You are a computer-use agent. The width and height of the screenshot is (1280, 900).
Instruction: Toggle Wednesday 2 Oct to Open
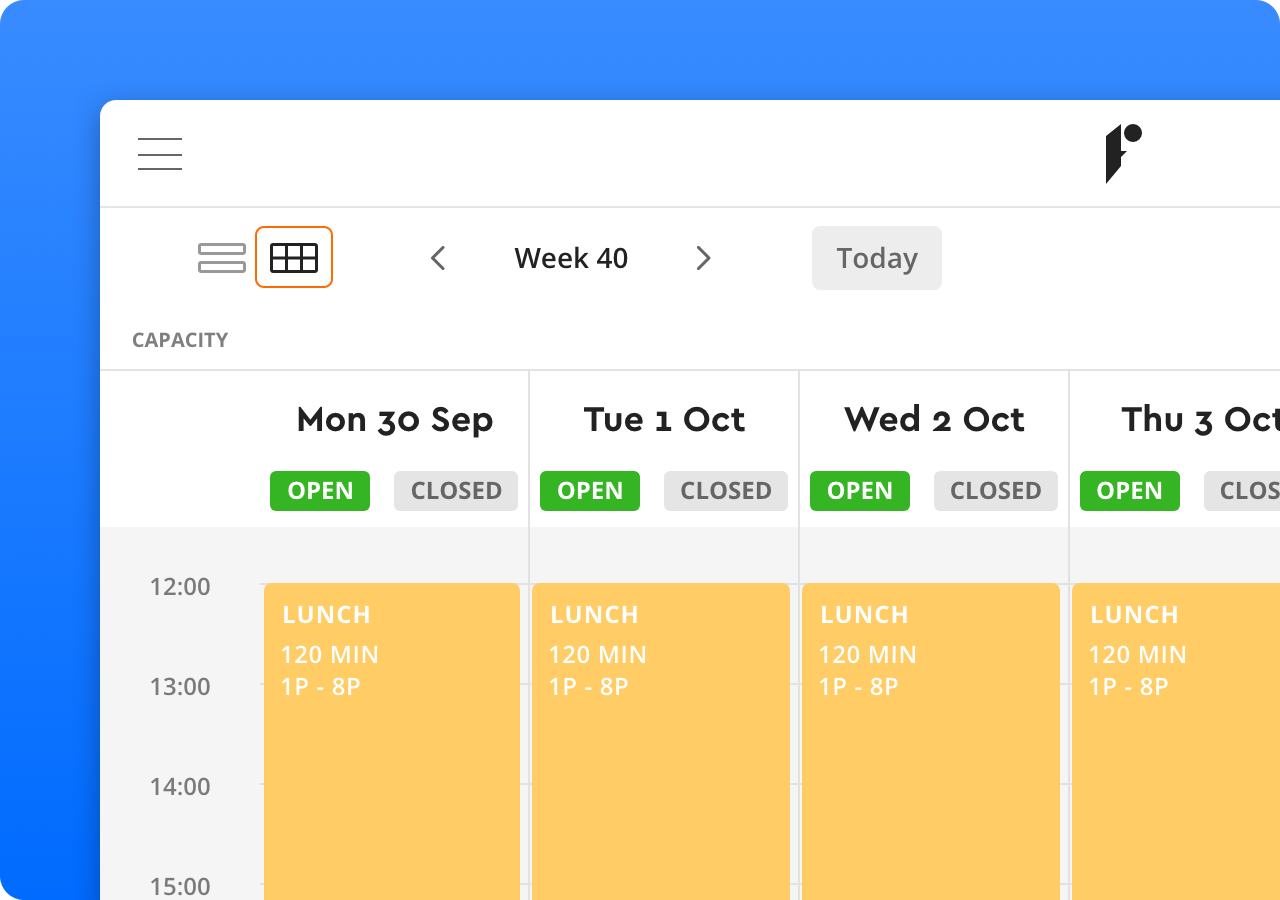click(860, 491)
